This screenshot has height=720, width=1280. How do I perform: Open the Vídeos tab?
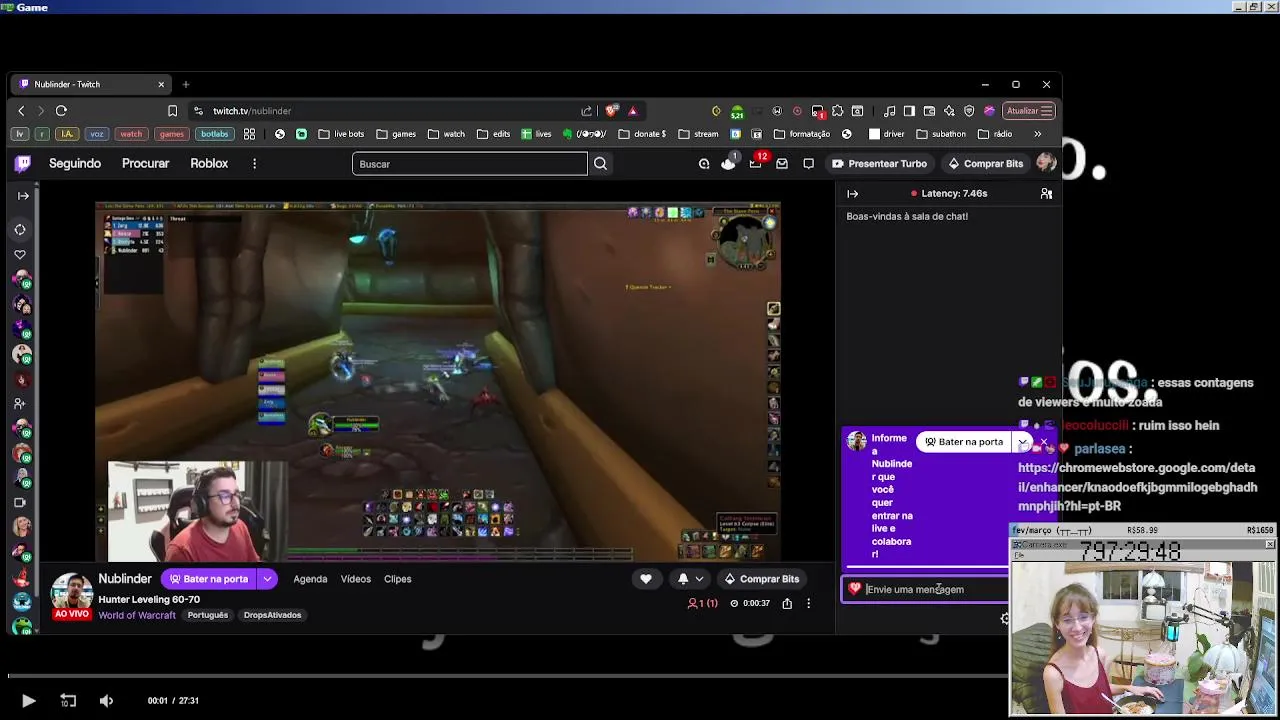click(x=355, y=579)
